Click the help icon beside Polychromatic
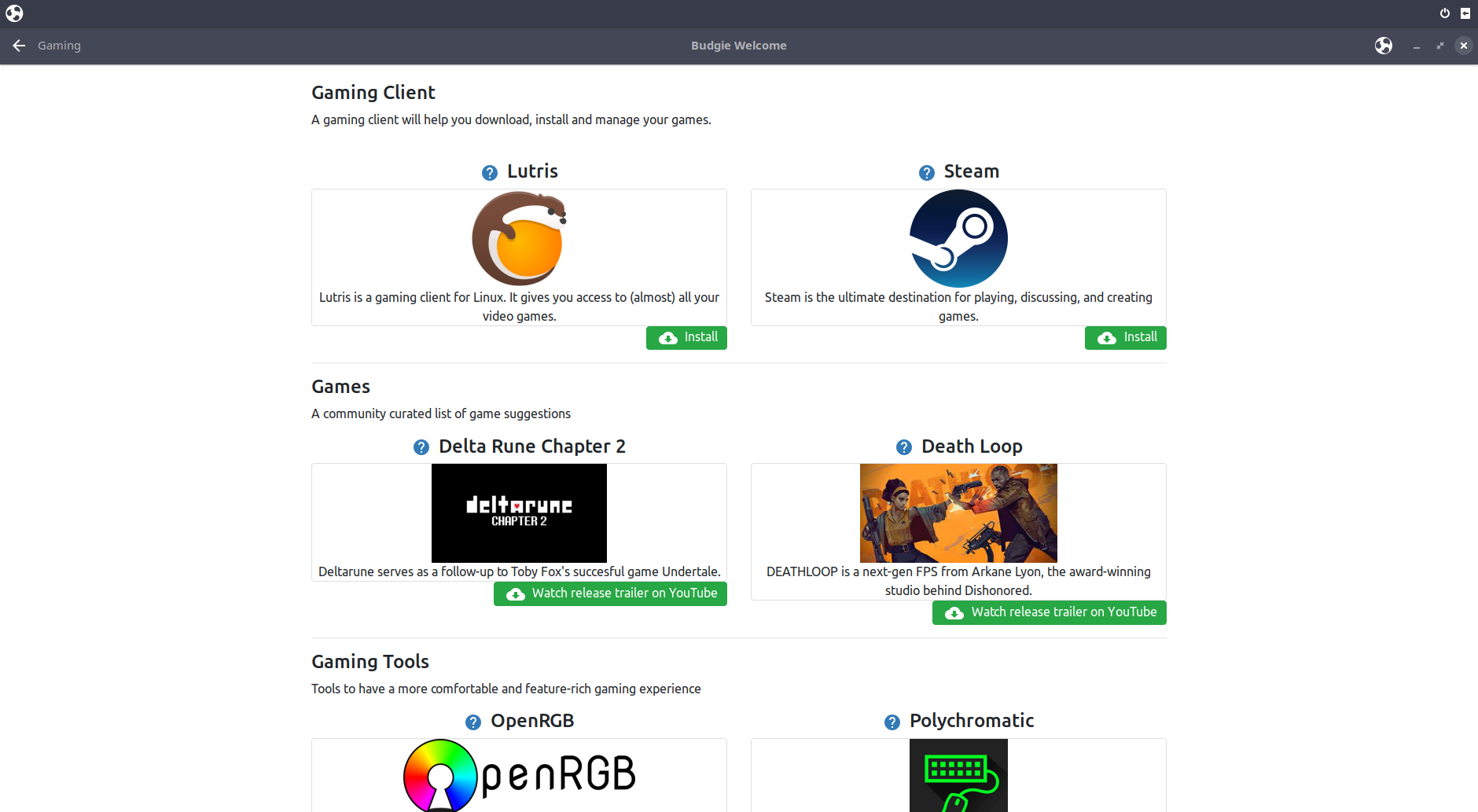The height and width of the screenshot is (812, 1478). tap(892, 722)
